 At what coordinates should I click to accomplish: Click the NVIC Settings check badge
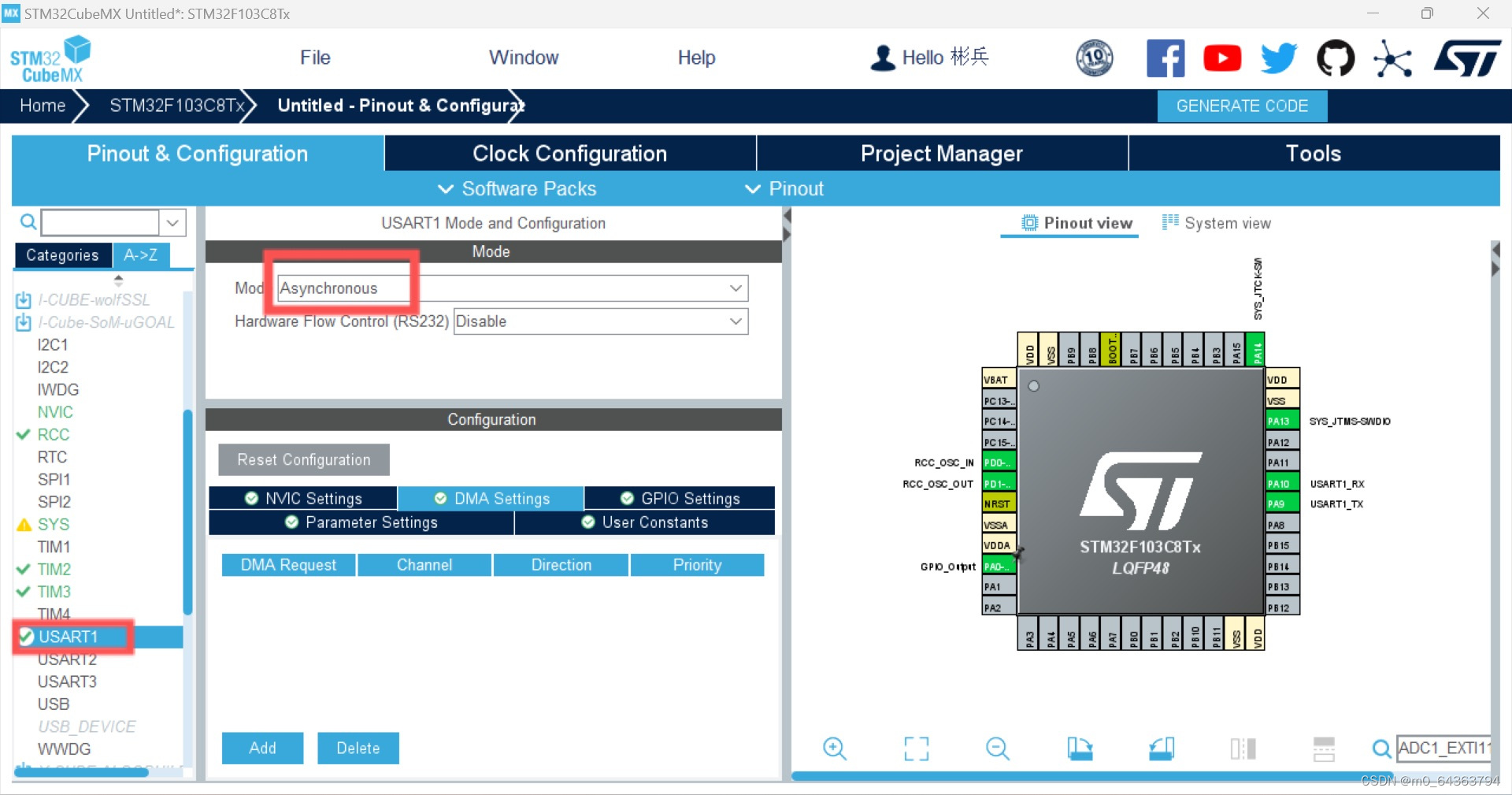tap(251, 498)
